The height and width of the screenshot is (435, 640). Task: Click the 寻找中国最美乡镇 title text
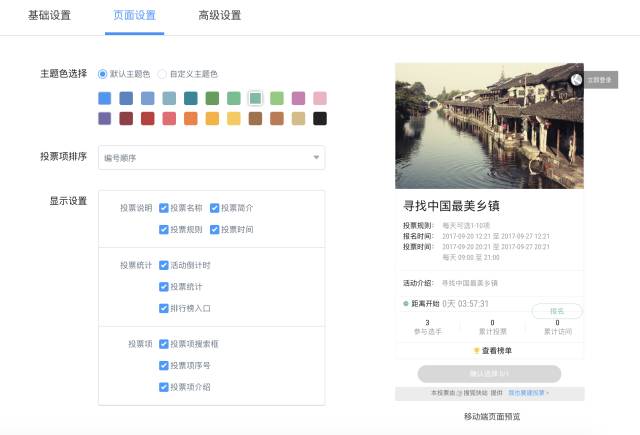click(451, 206)
